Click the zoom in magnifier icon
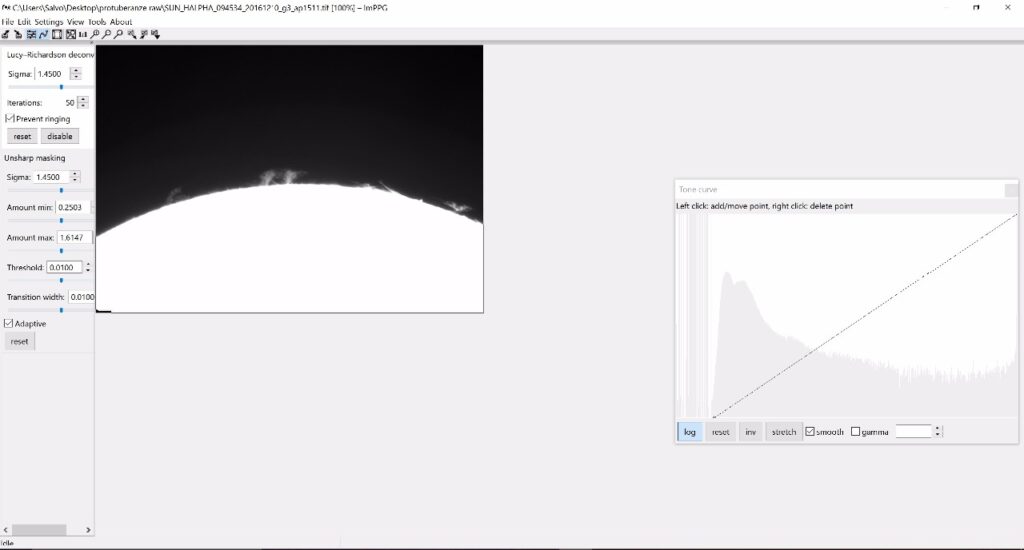This screenshot has width=1024, height=550. [95, 34]
